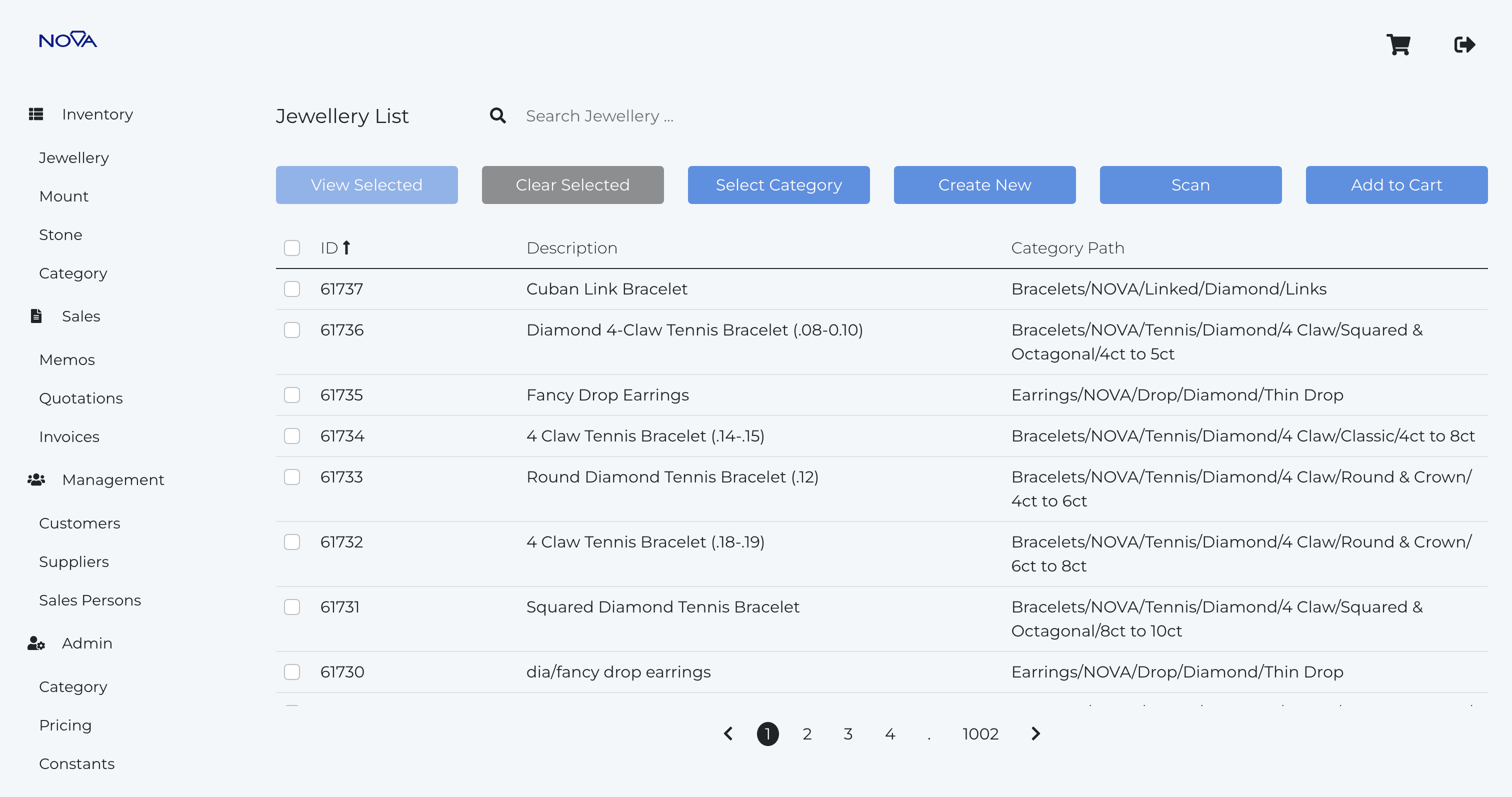Go to previous page with left chevron
1512x797 pixels.
click(x=728, y=733)
